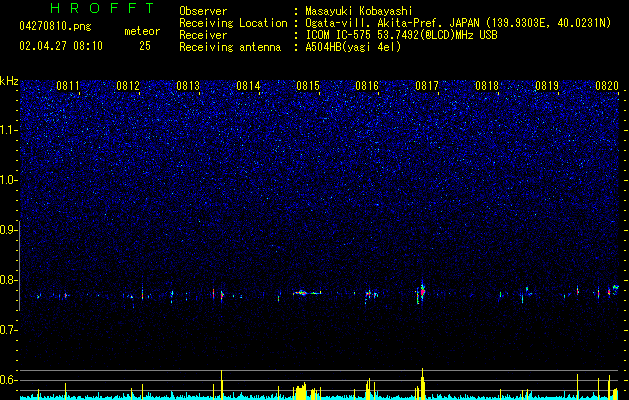Click the gray frequency range bar on left axis
629x400 pixels.
click(19, 266)
